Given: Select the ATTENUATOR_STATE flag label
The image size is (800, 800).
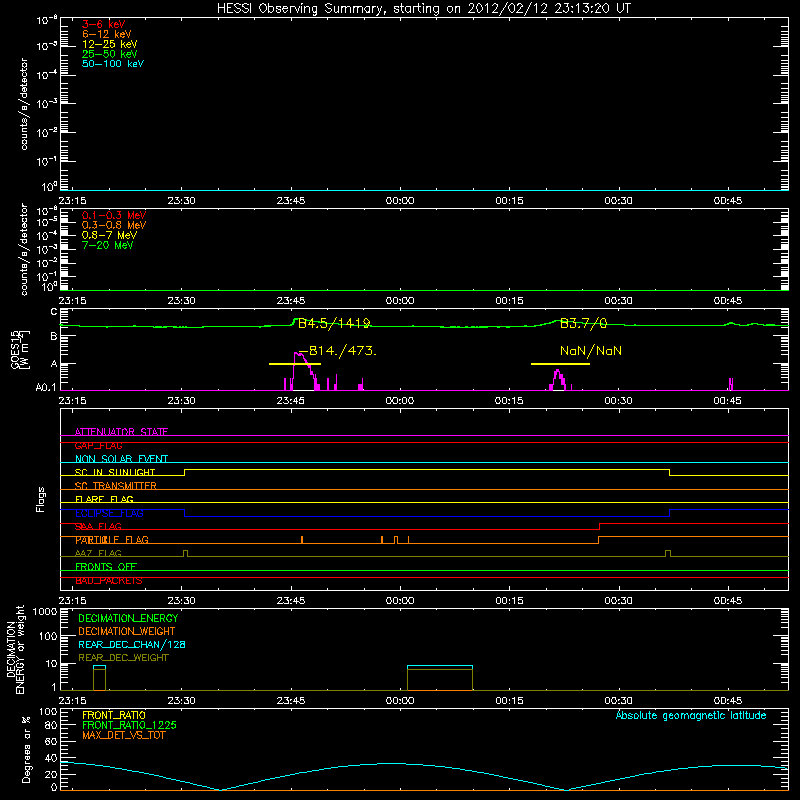Looking at the screenshot, I should [x=121, y=432].
